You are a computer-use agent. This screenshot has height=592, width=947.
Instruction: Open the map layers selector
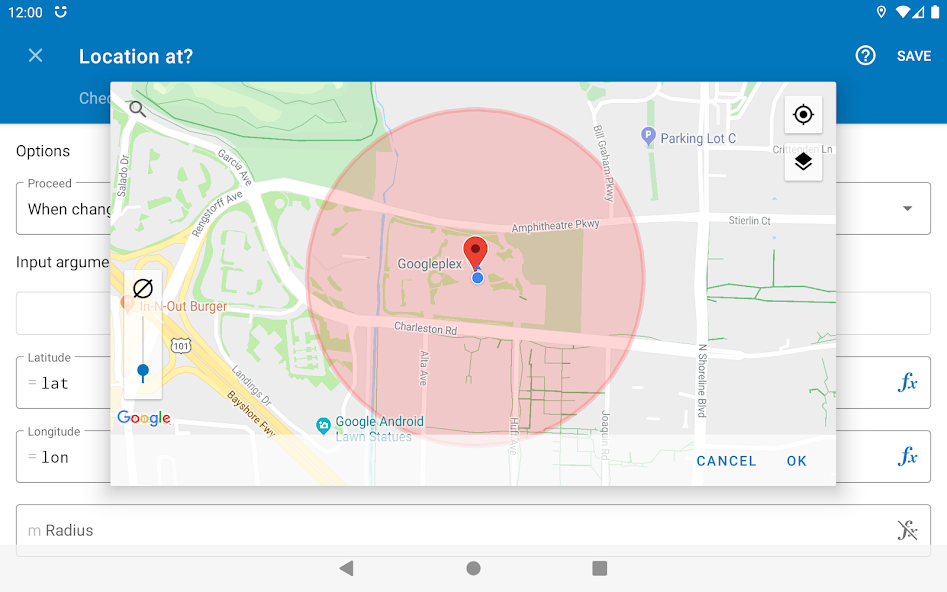pos(803,162)
